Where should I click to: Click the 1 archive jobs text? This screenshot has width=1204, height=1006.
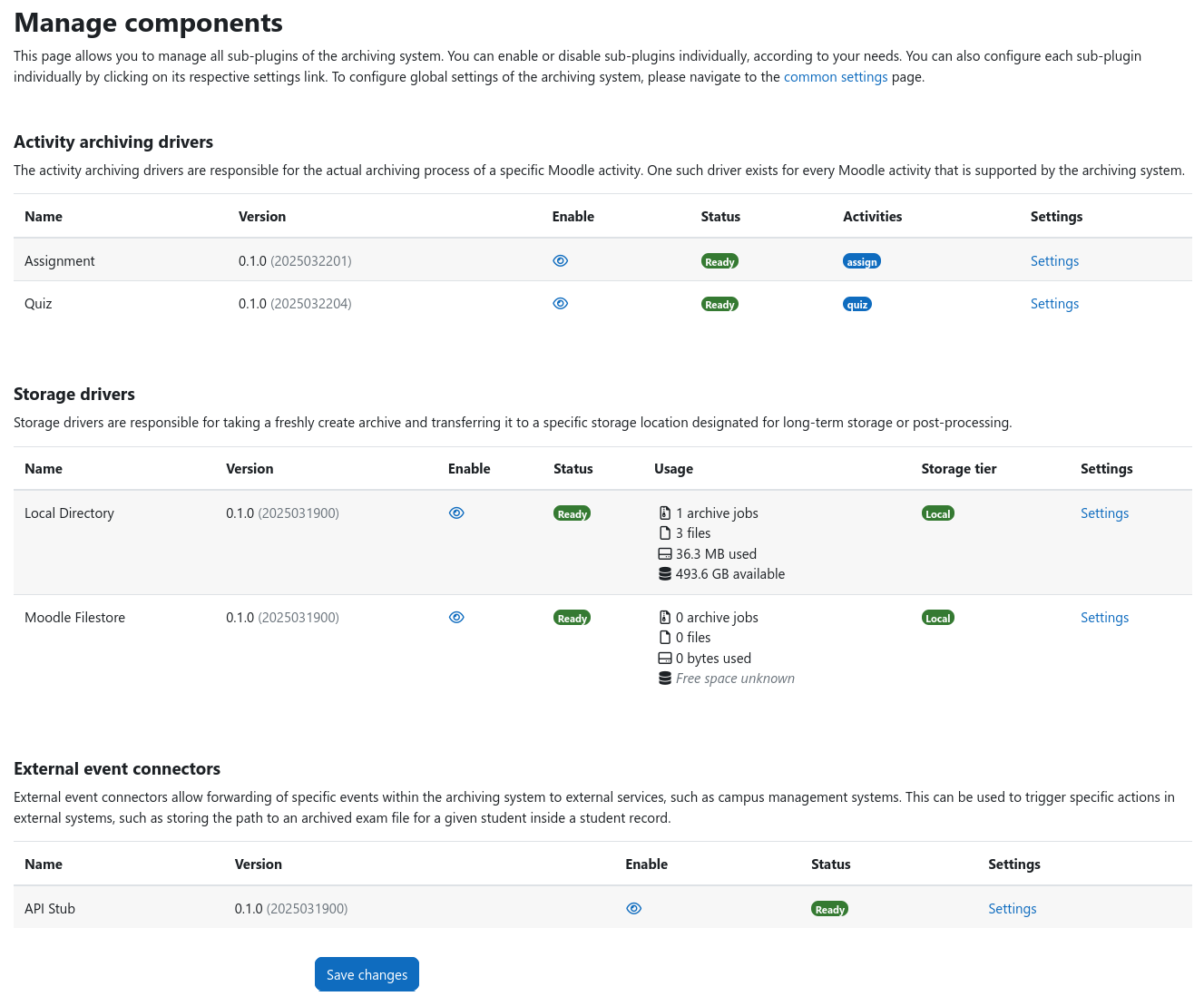point(717,513)
